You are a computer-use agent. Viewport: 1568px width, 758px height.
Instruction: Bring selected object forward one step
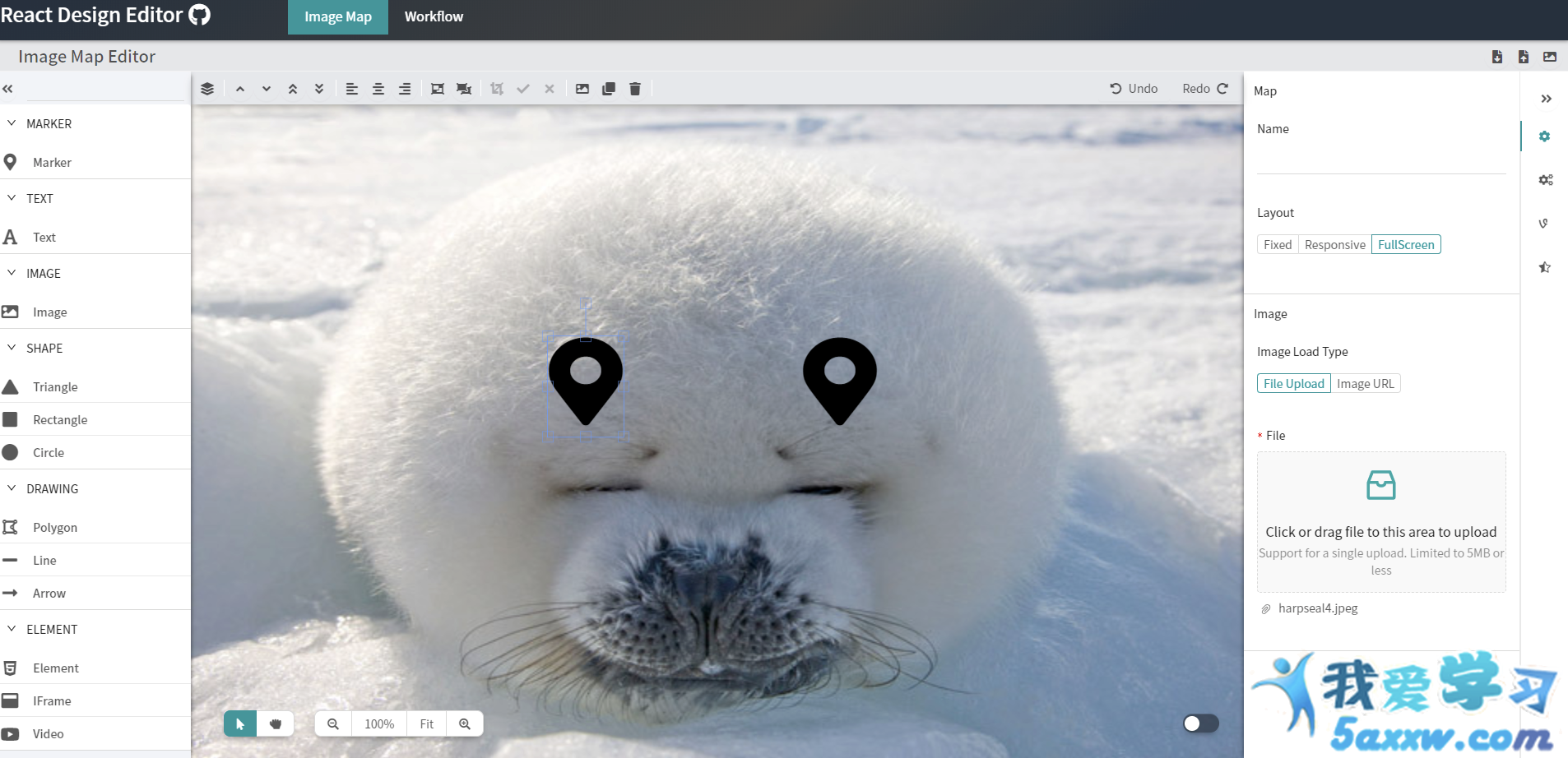pyautogui.click(x=240, y=89)
